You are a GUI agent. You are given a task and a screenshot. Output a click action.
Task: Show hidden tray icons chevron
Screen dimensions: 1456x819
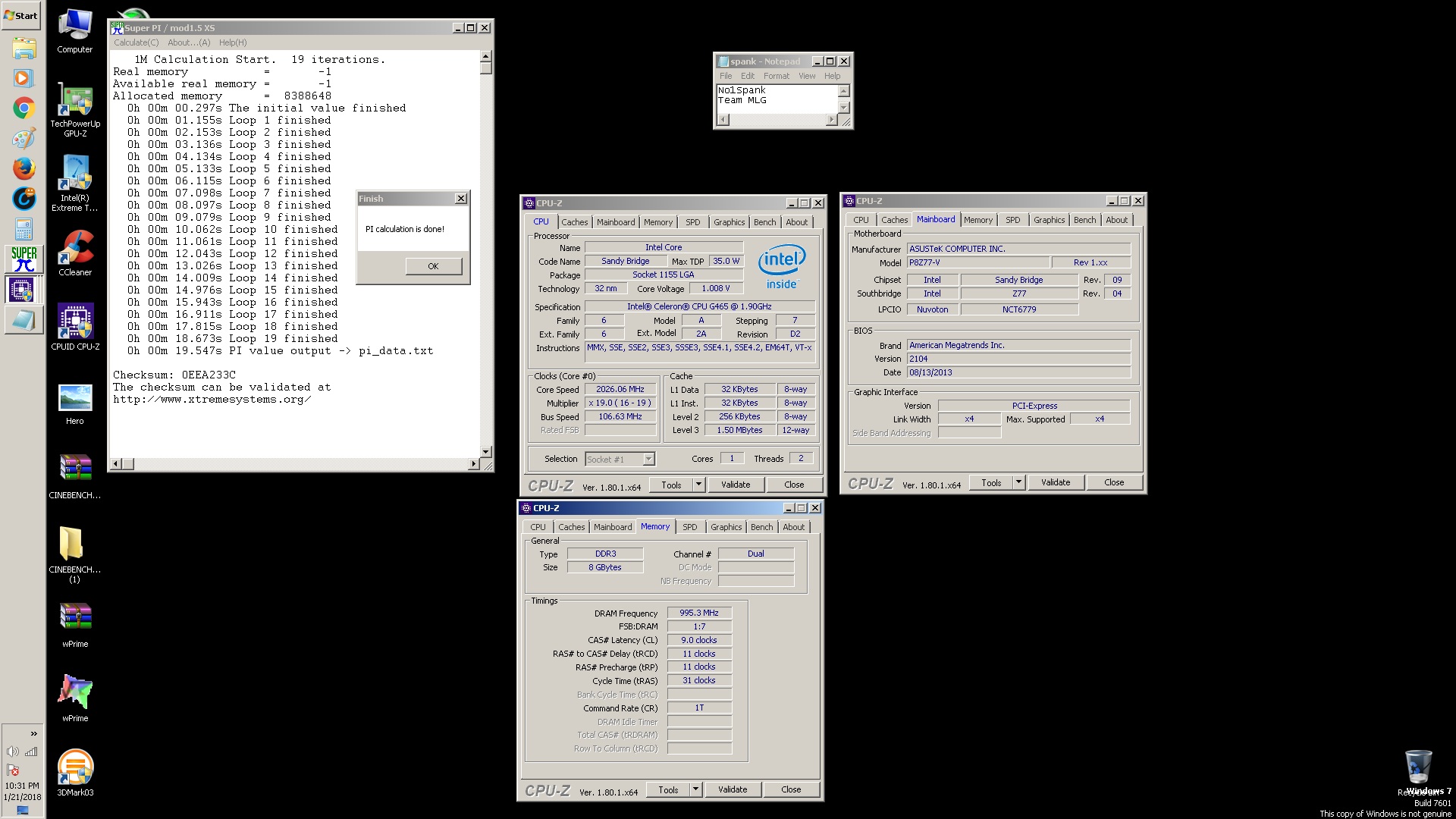[x=33, y=733]
